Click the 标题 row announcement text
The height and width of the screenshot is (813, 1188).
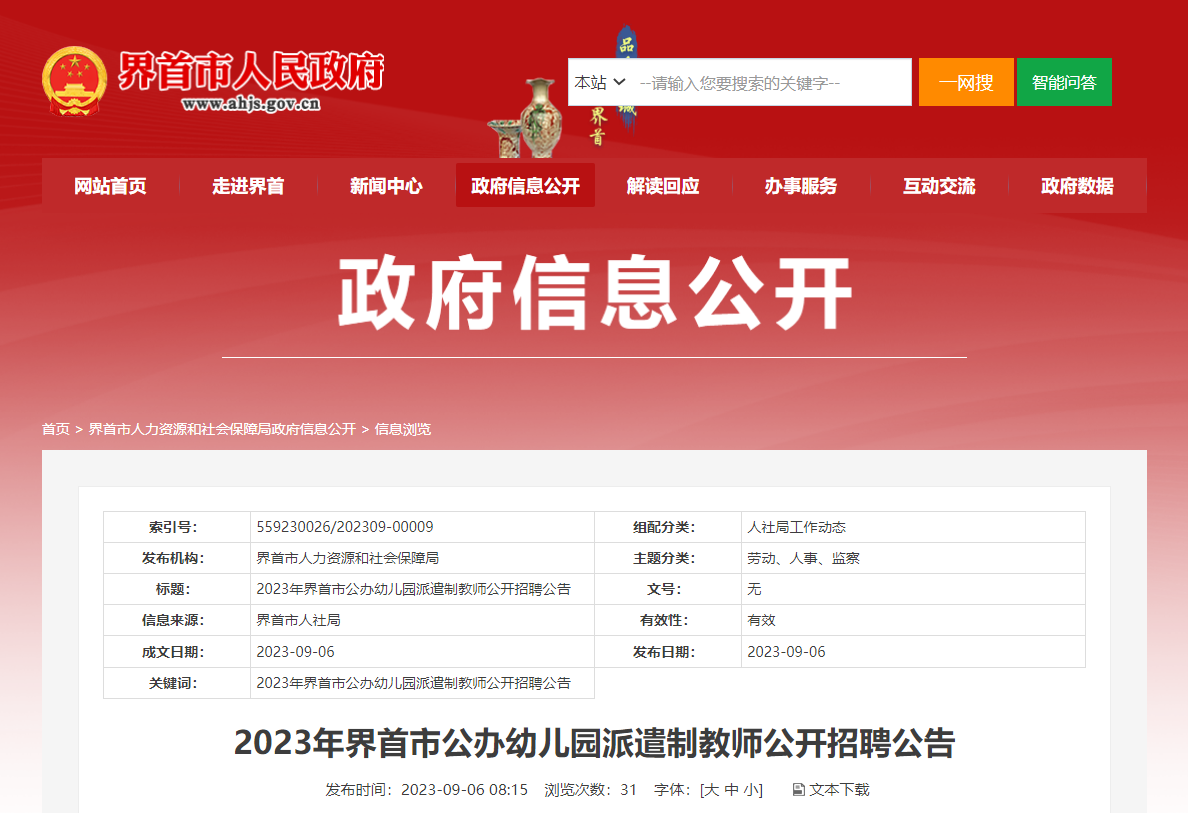point(414,589)
